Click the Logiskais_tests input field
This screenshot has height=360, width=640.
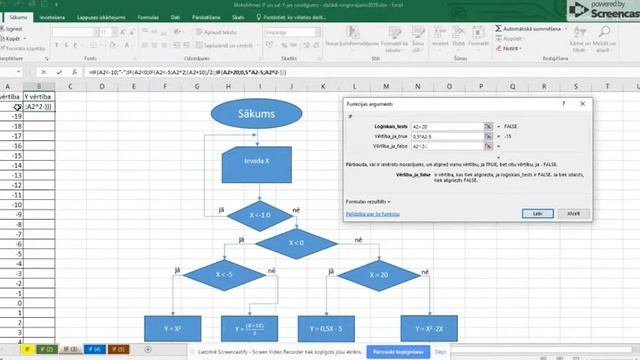point(447,127)
